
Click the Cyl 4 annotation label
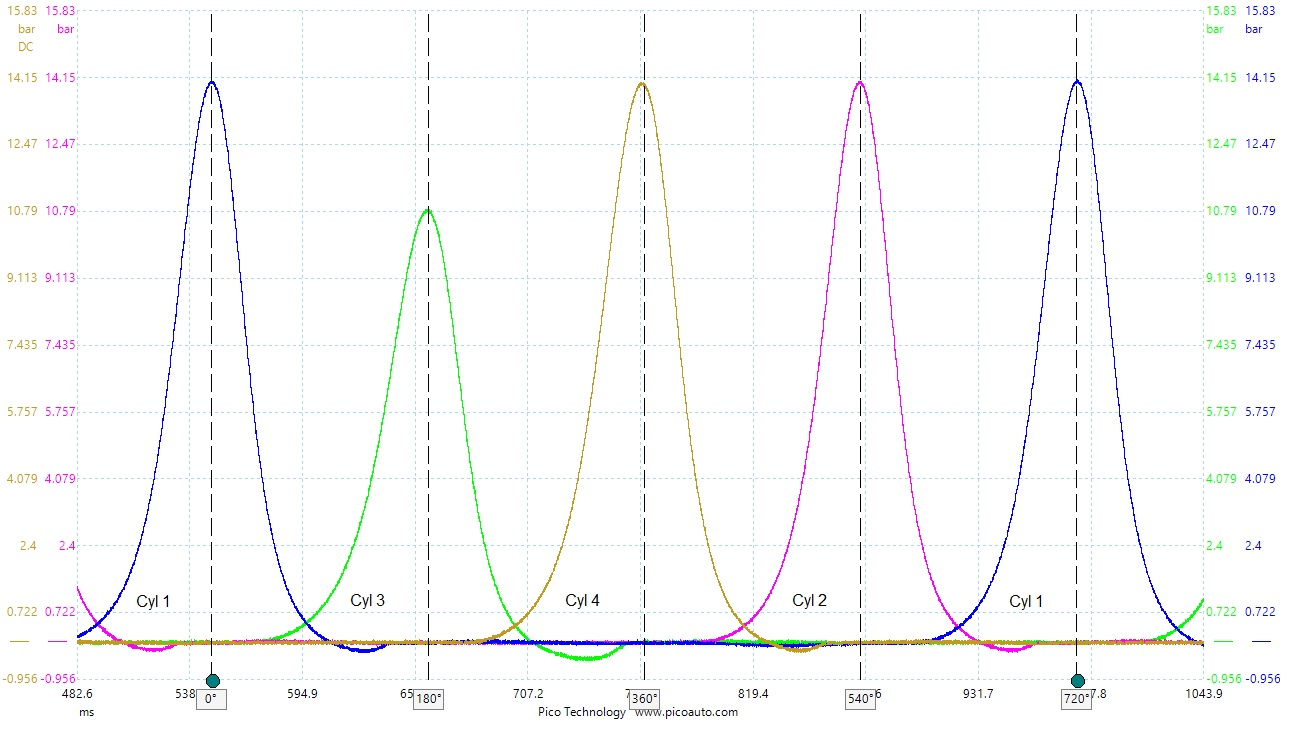(582, 601)
